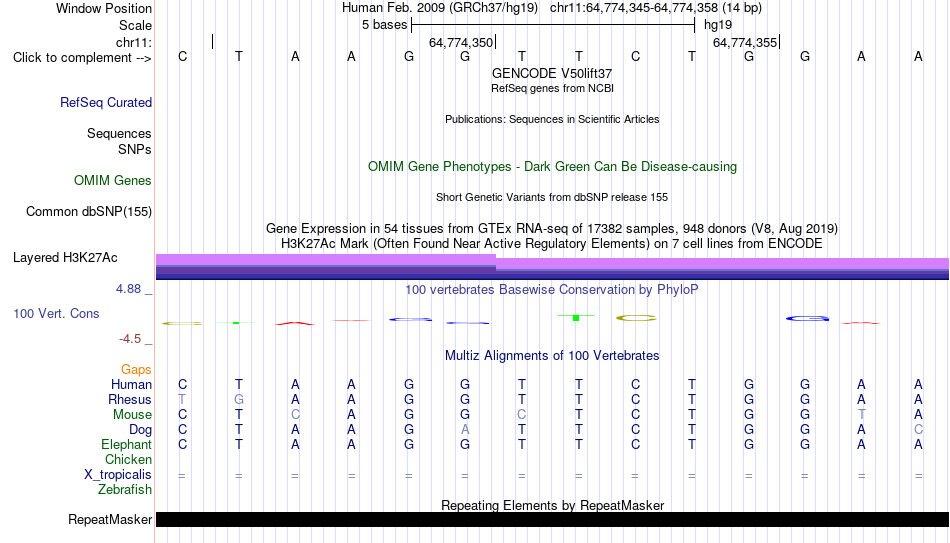Click the 64,774,355 ruler position label
The image size is (950, 543).
(745, 42)
